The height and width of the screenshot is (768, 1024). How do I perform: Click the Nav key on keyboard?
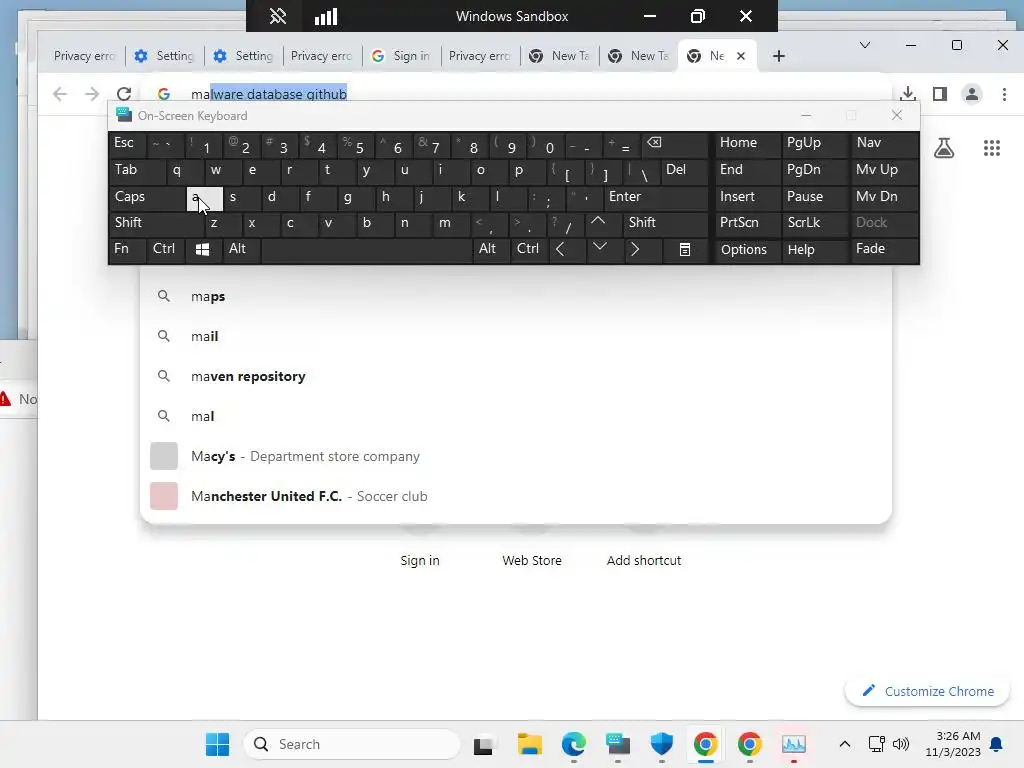(884, 144)
